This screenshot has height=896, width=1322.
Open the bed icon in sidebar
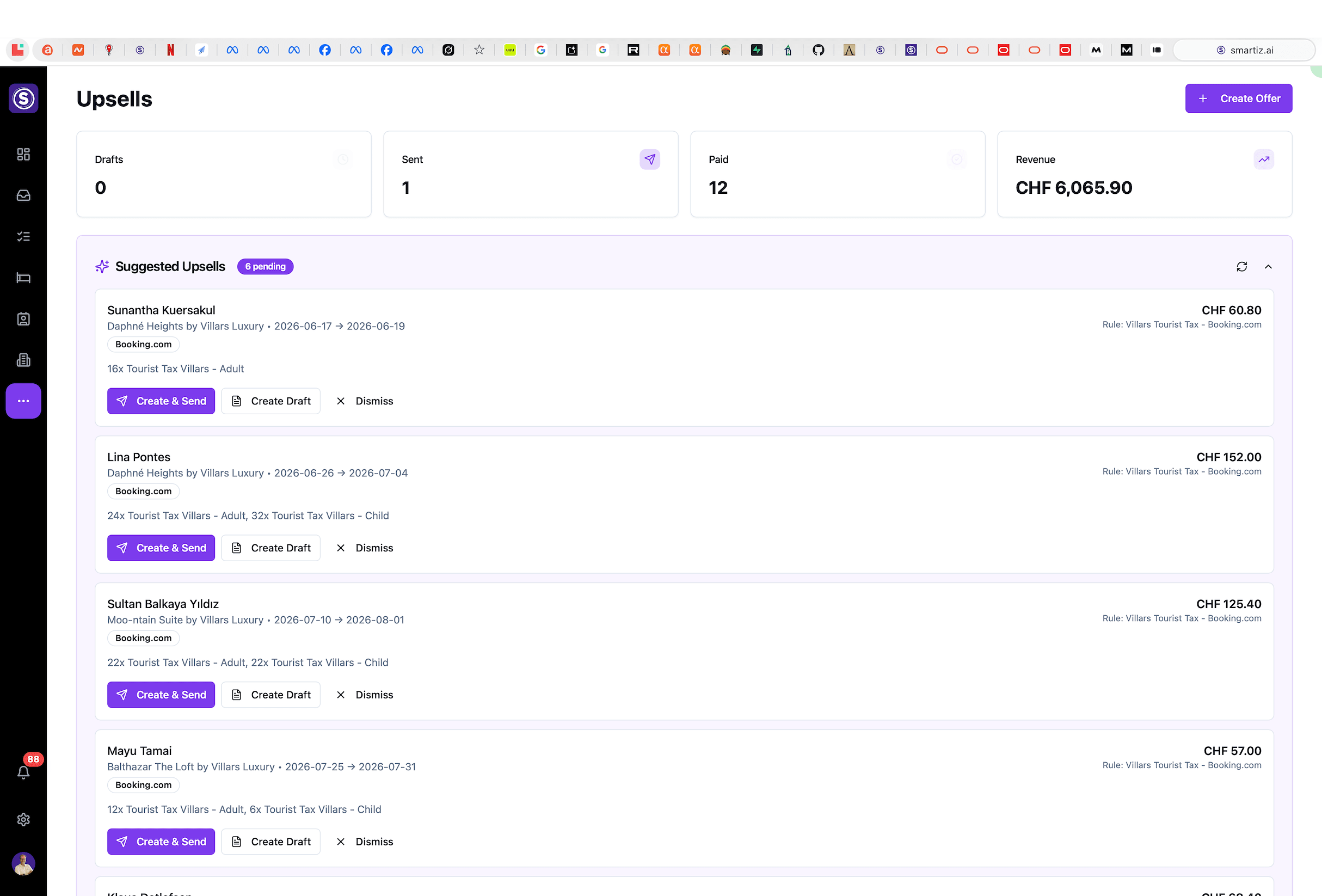(x=23, y=278)
